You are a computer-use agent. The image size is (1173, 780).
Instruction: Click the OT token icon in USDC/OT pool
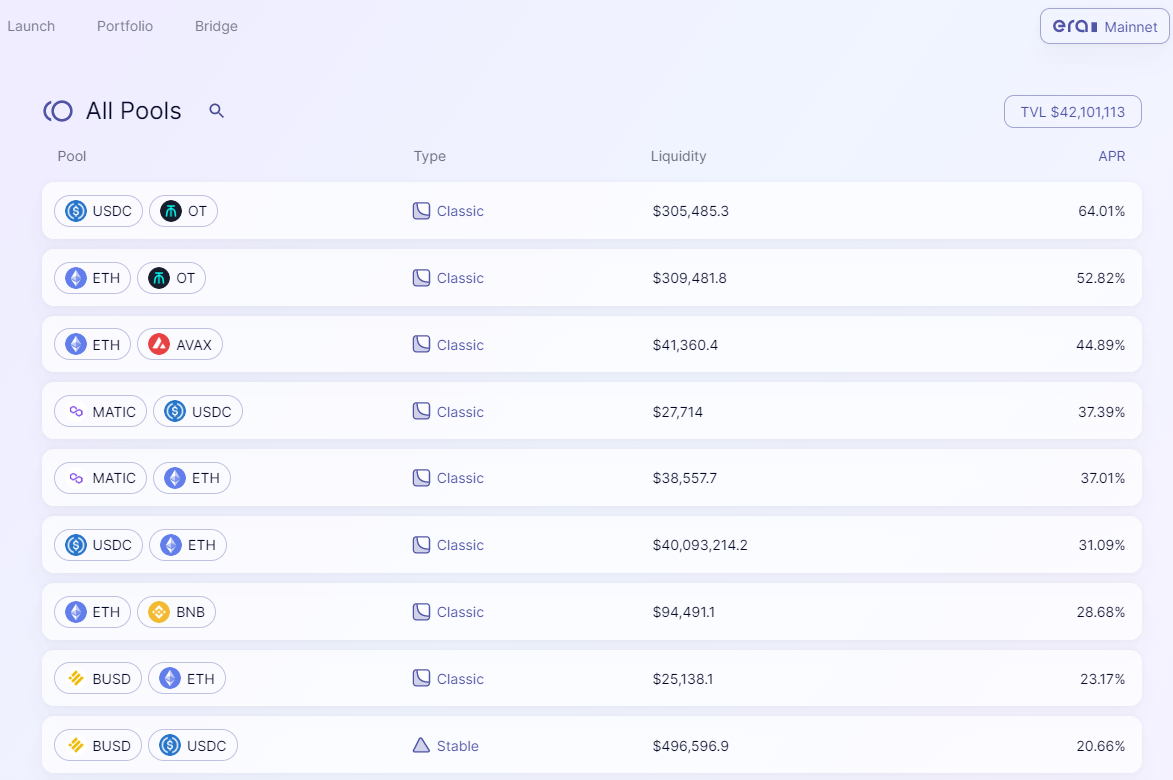pos(171,211)
